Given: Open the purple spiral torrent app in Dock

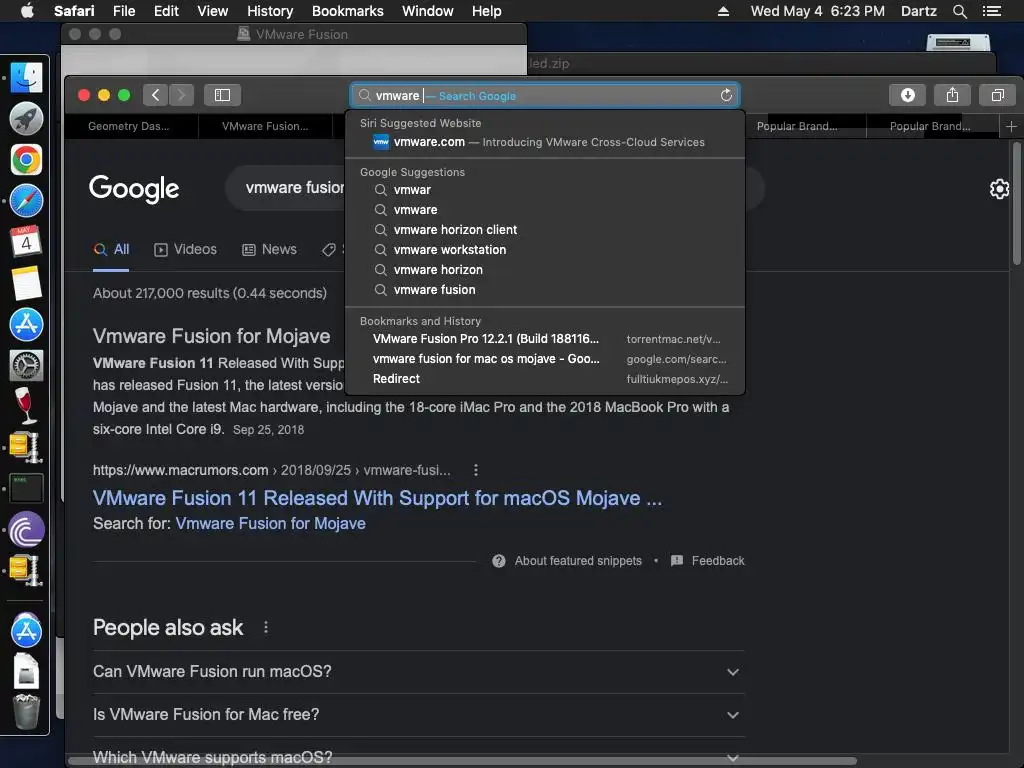Looking at the screenshot, I should pos(26,529).
